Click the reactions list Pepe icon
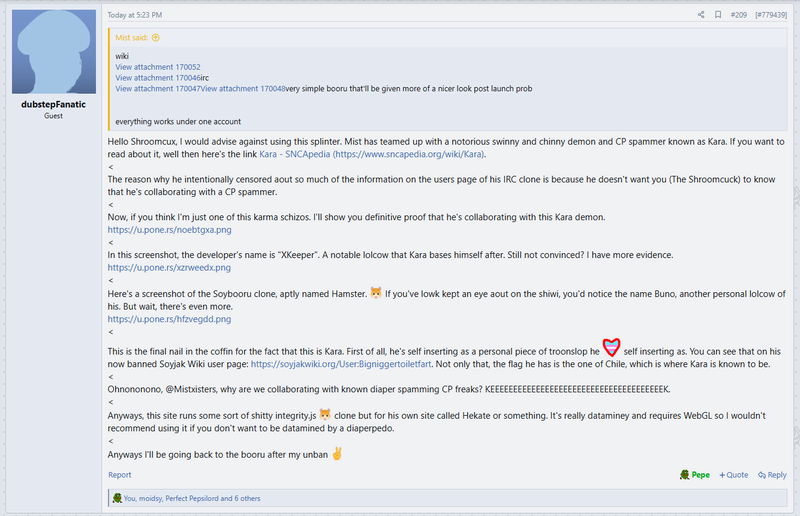Image resolution: width=800 pixels, height=516 pixels. click(117, 498)
